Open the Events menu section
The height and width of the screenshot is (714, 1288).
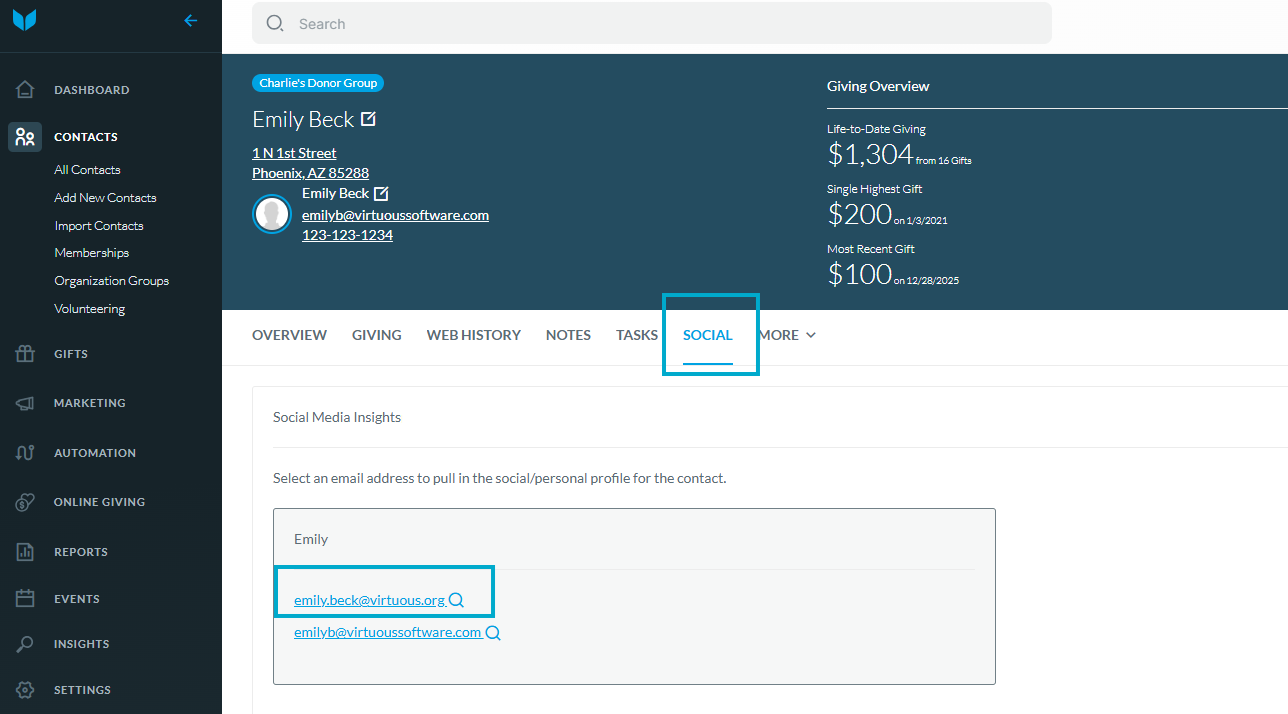click(x=77, y=599)
